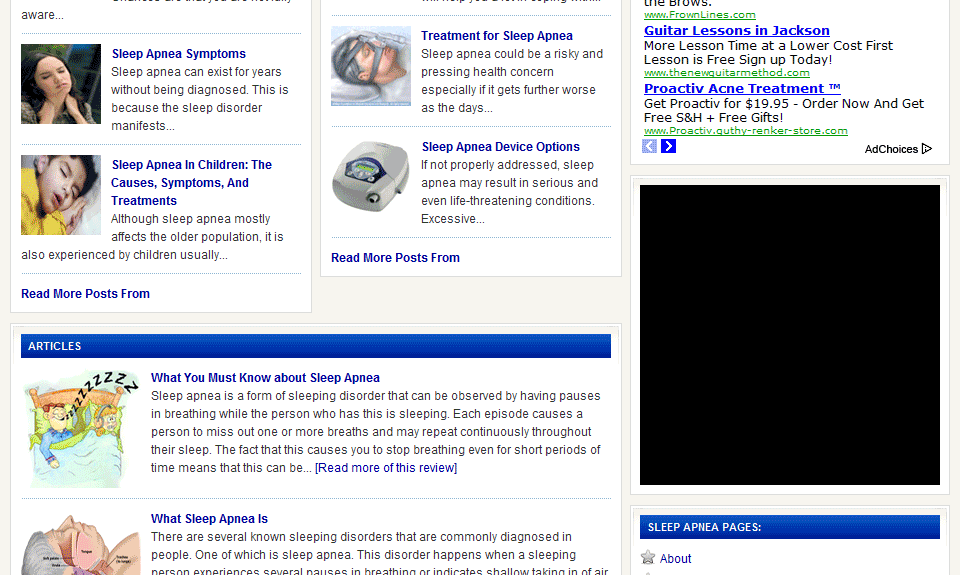Open Sleep Apnea In Children article link
960x575 pixels.
pos(191,182)
